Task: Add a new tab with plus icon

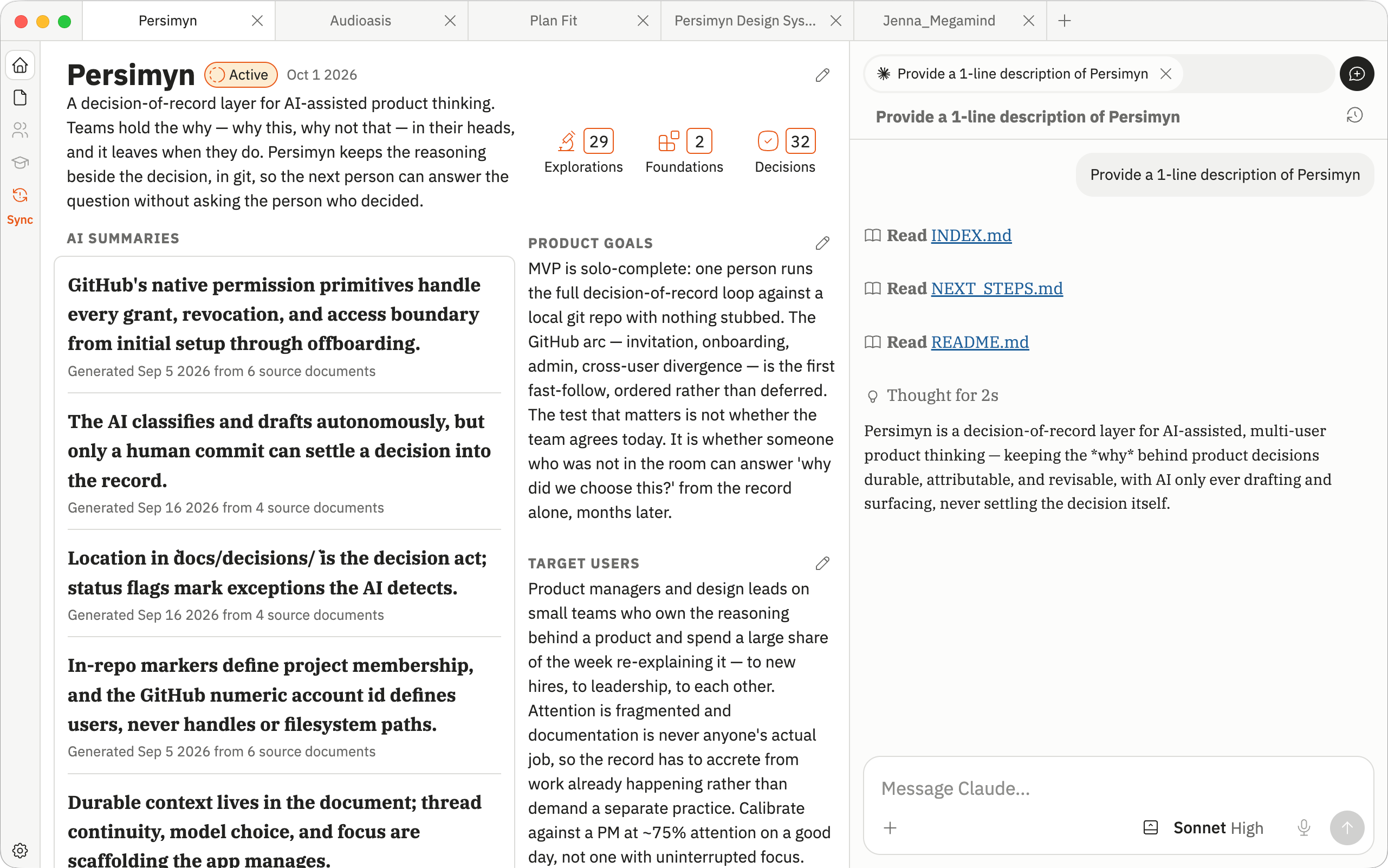Action: tap(1064, 21)
